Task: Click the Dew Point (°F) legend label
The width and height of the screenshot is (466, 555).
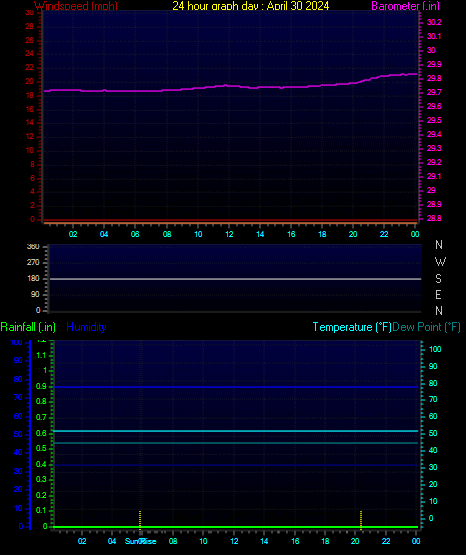Action: [x=426, y=327]
